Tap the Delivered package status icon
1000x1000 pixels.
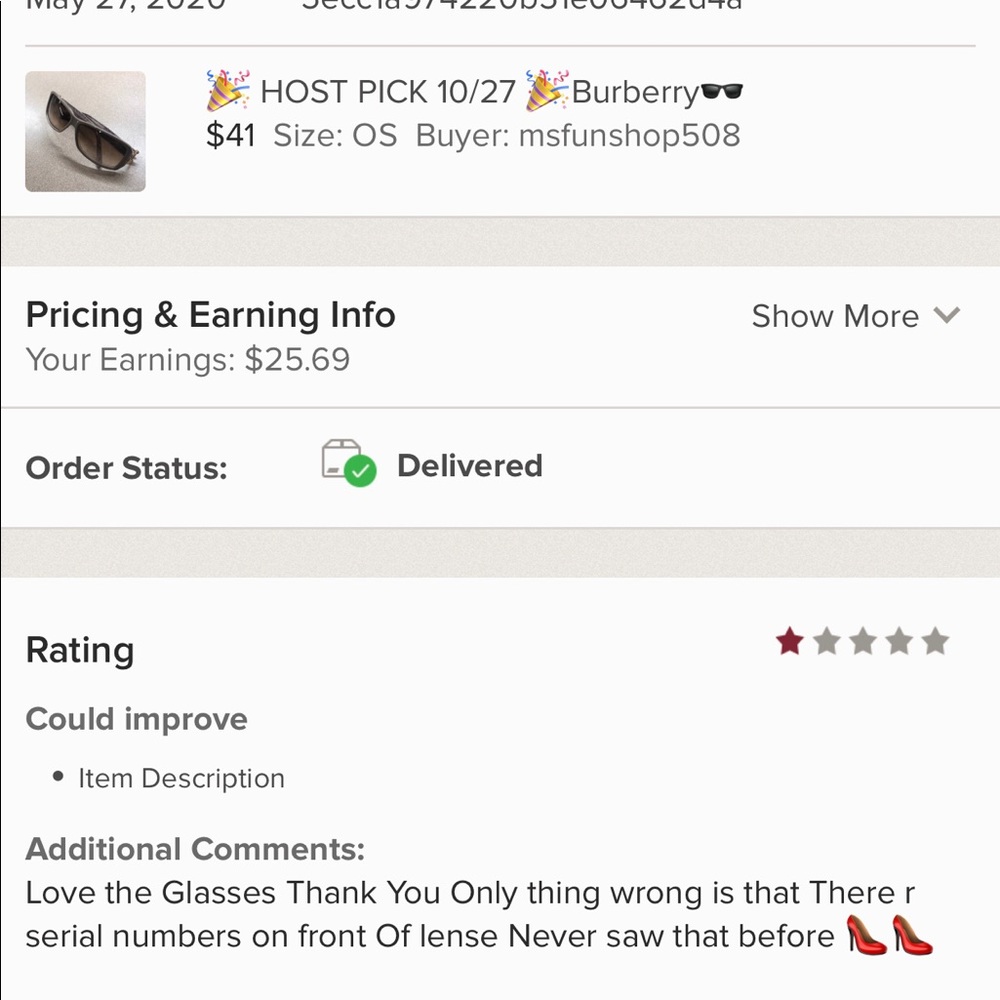[x=348, y=463]
